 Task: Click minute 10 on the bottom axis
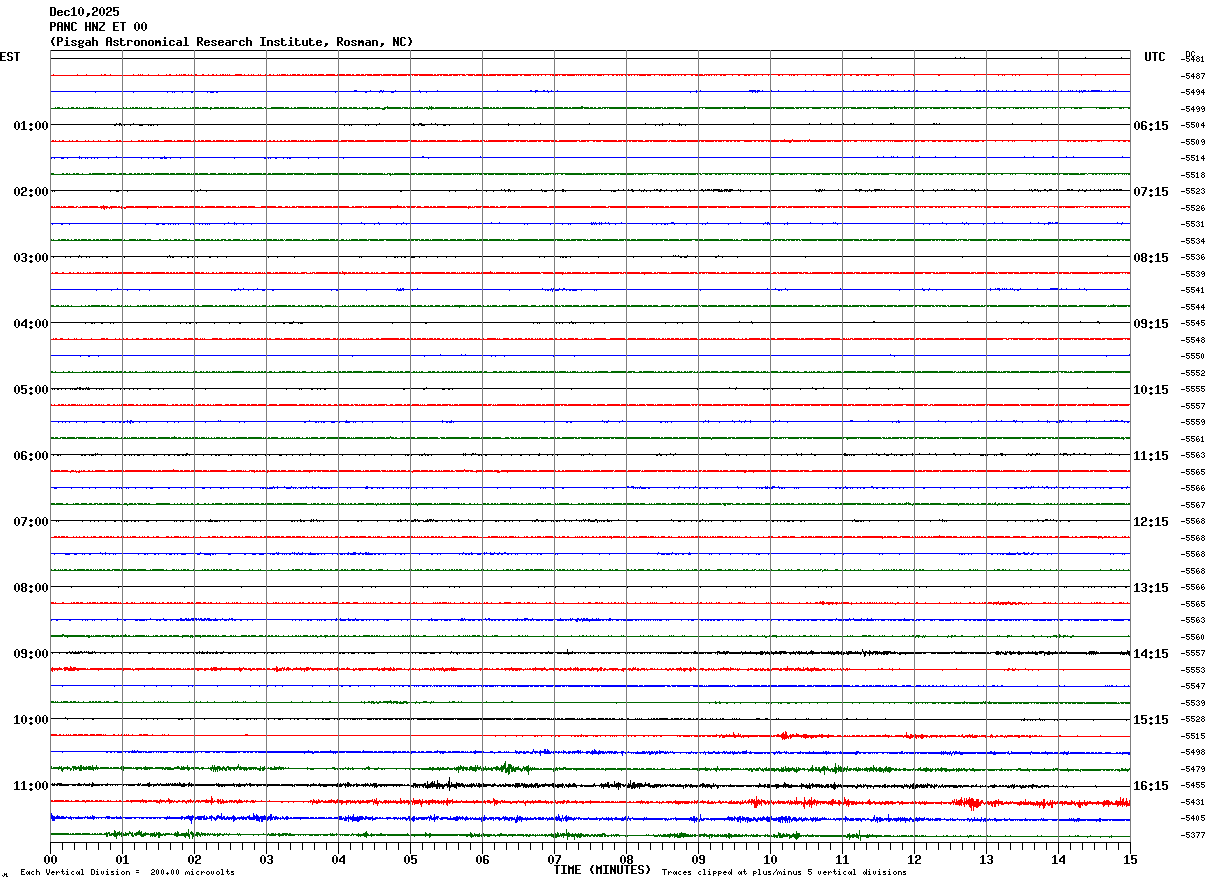pos(770,859)
